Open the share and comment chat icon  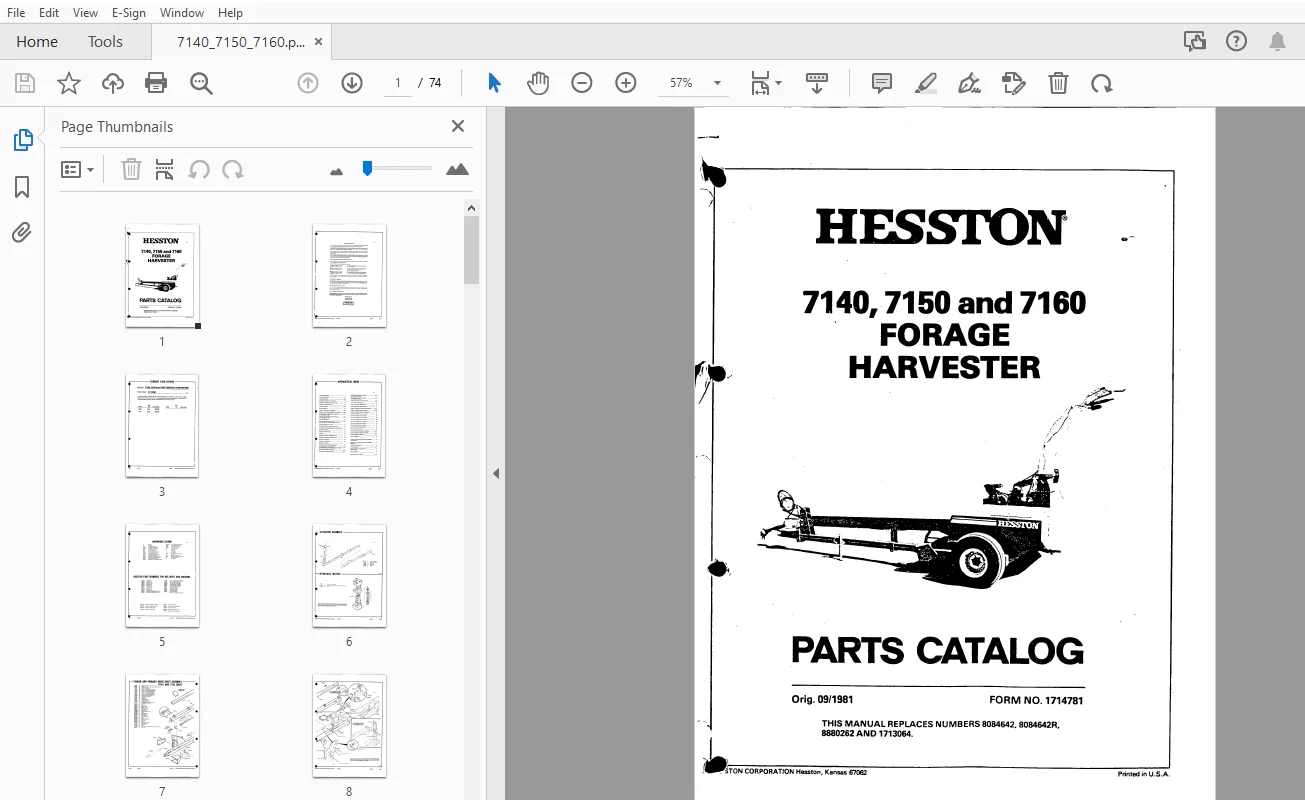click(1194, 41)
